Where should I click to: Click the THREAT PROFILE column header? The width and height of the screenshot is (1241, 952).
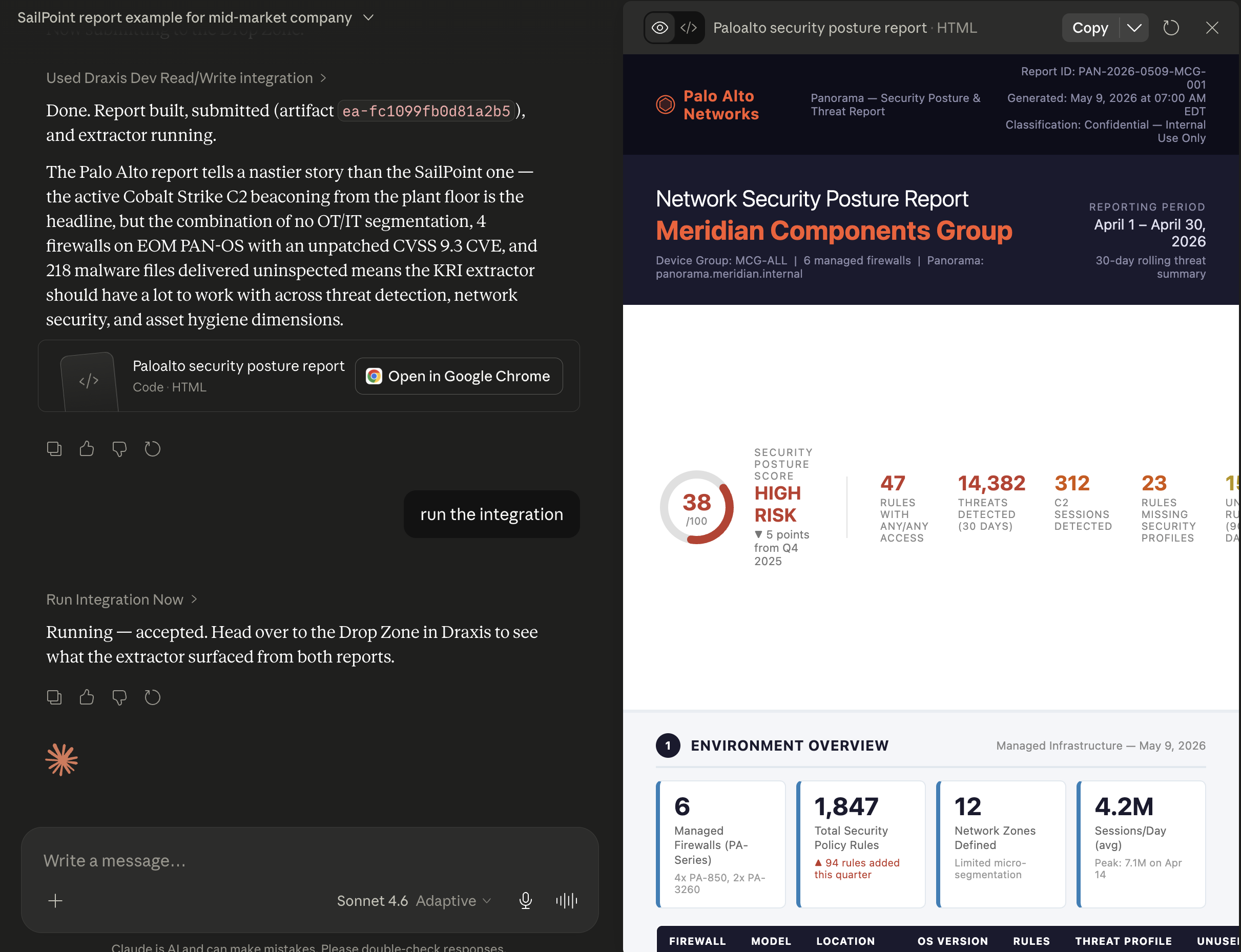(1123, 941)
